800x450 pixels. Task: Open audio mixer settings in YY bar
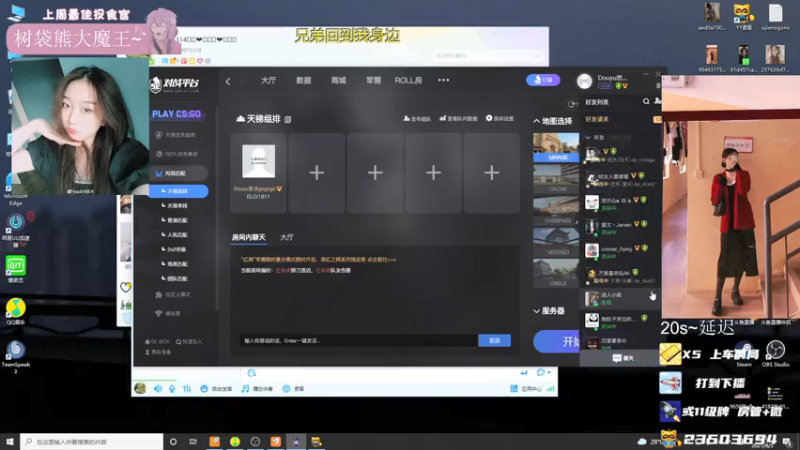[x=187, y=389]
